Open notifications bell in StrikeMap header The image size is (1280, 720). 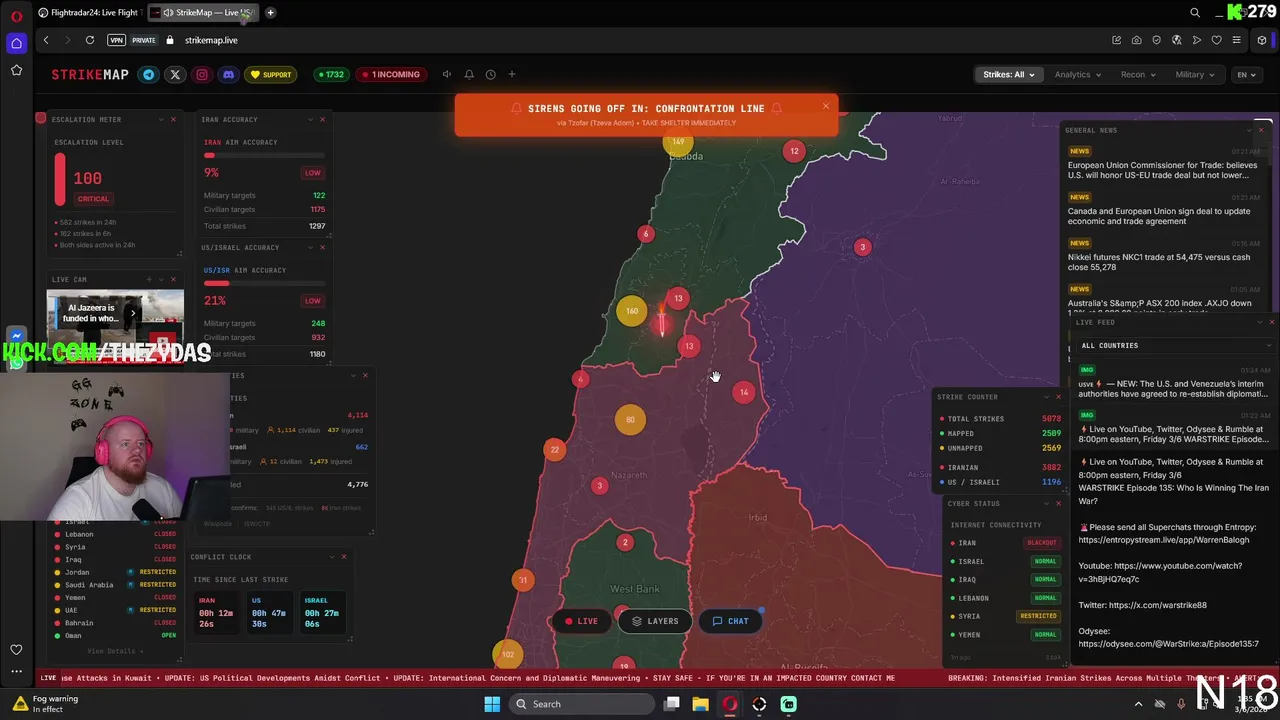[469, 74]
